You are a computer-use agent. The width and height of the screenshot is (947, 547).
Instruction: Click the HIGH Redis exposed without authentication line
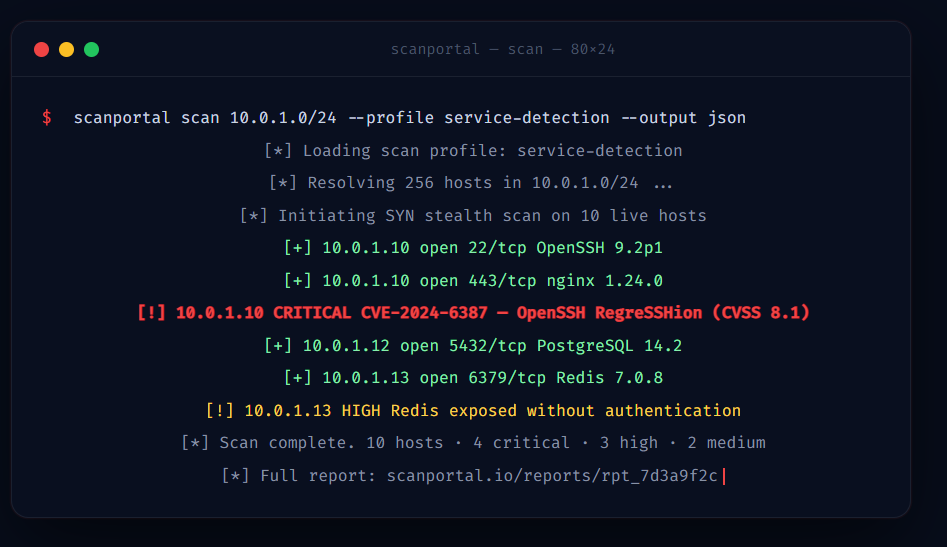[473, 411]
